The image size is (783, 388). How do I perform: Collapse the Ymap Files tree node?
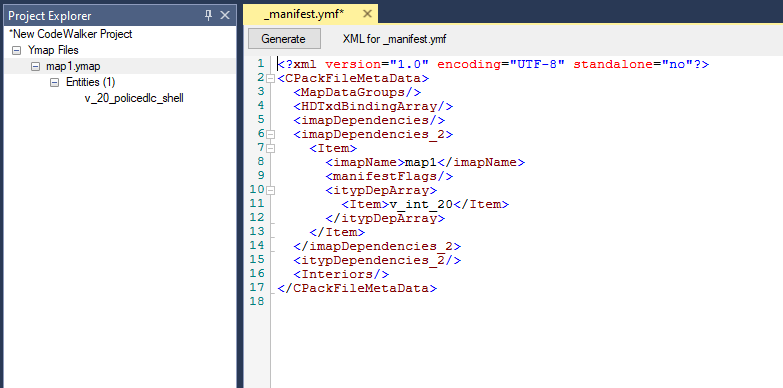[16, 50]
